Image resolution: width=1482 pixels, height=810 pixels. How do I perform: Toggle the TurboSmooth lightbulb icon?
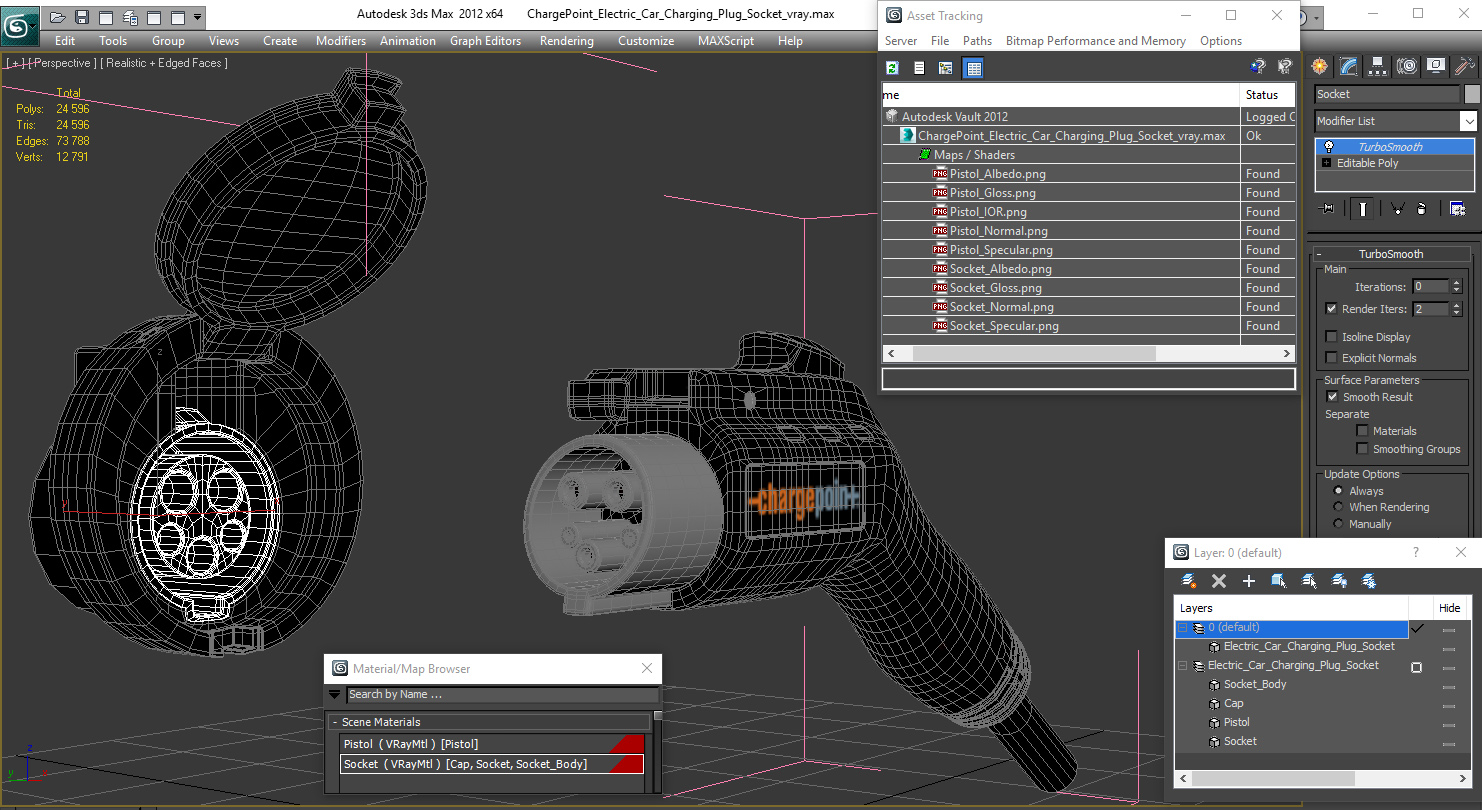click(x=1328, y=147)
